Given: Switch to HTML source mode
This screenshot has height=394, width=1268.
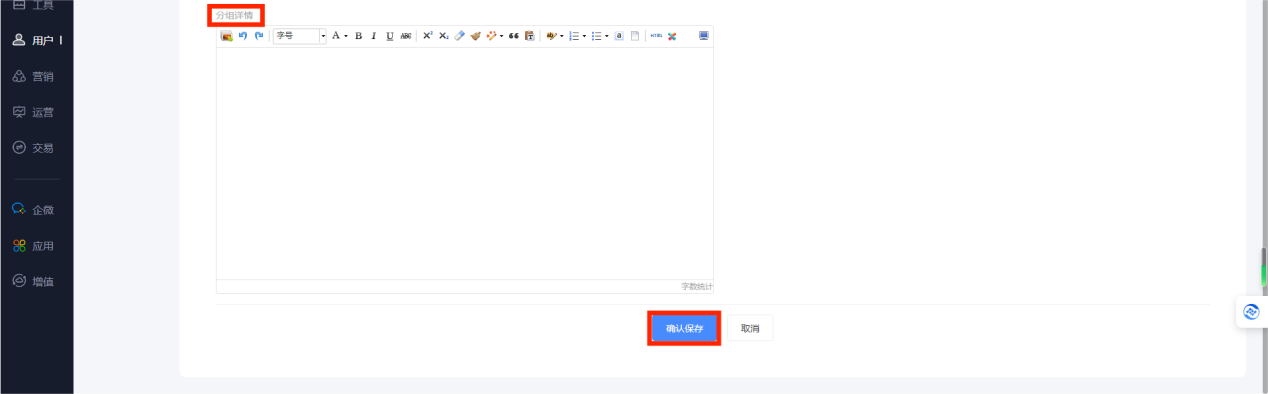Looking at the screenshot, I should (656, 36).
